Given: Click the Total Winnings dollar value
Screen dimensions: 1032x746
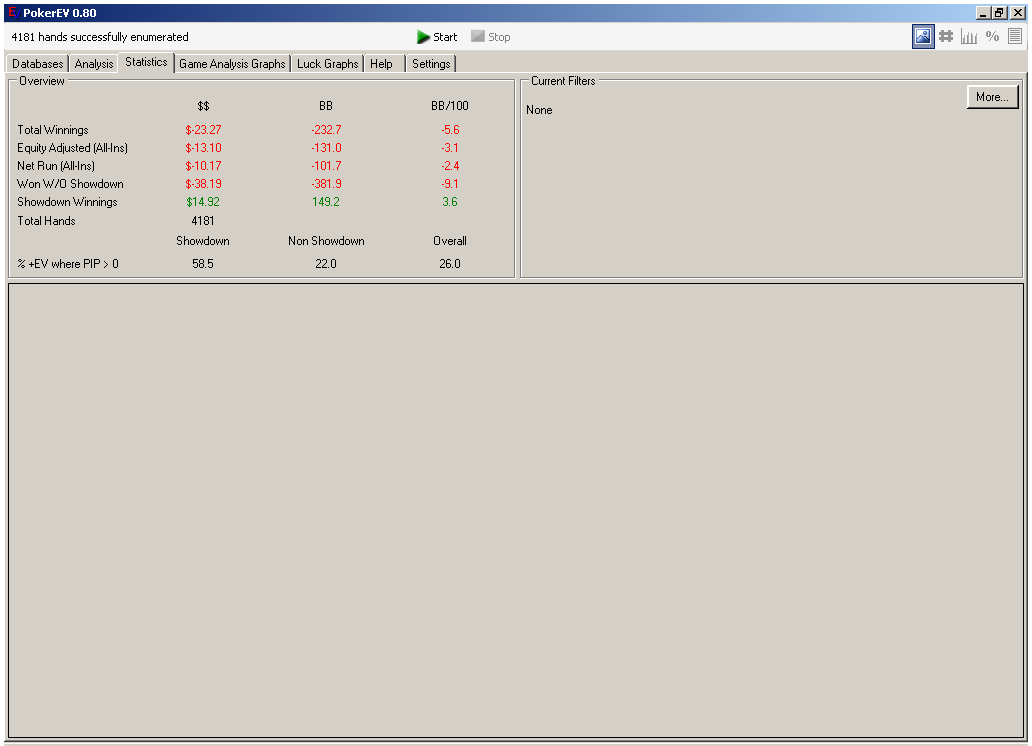Looking at the screenshot, I should click(203, 130).
